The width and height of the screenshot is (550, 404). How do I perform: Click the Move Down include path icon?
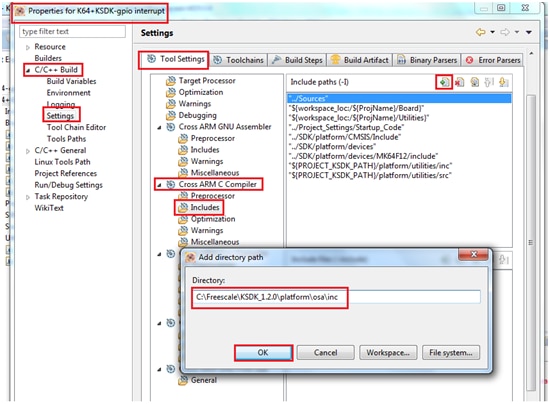pos(503,82)
